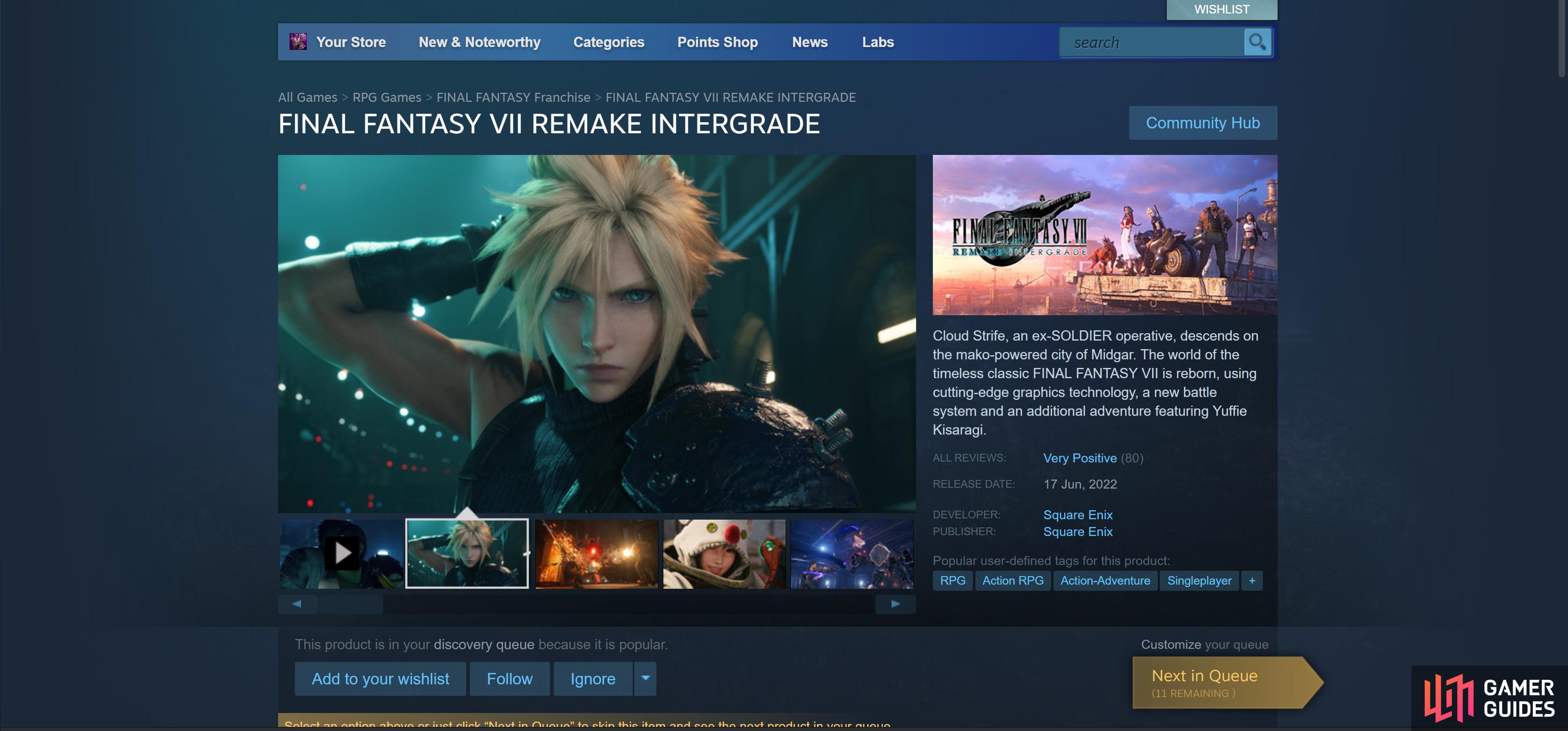
Task: Open the Community Hub
Action: [x=1203, y=123]
